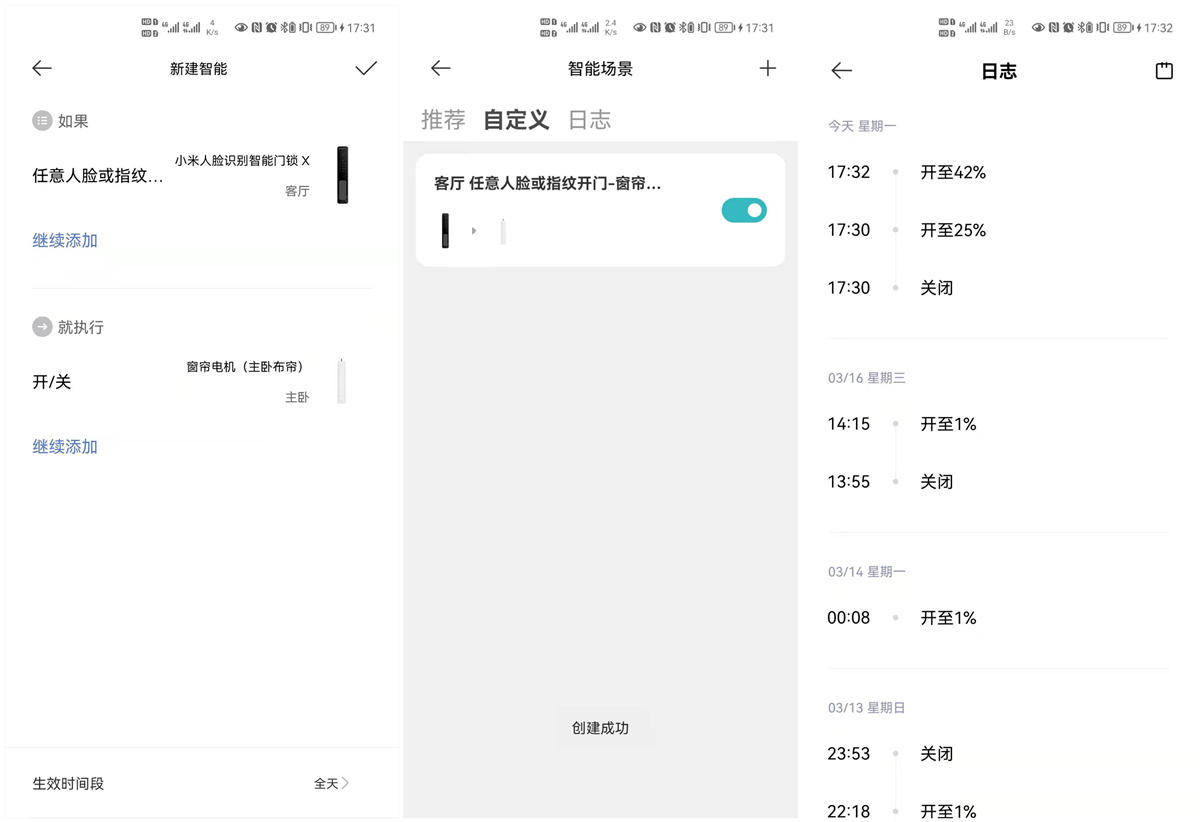The height and width of the screenshot is (822, 1200).
Task: Switch to the 日志 tab in 智能场景
Action: [590, 119]
